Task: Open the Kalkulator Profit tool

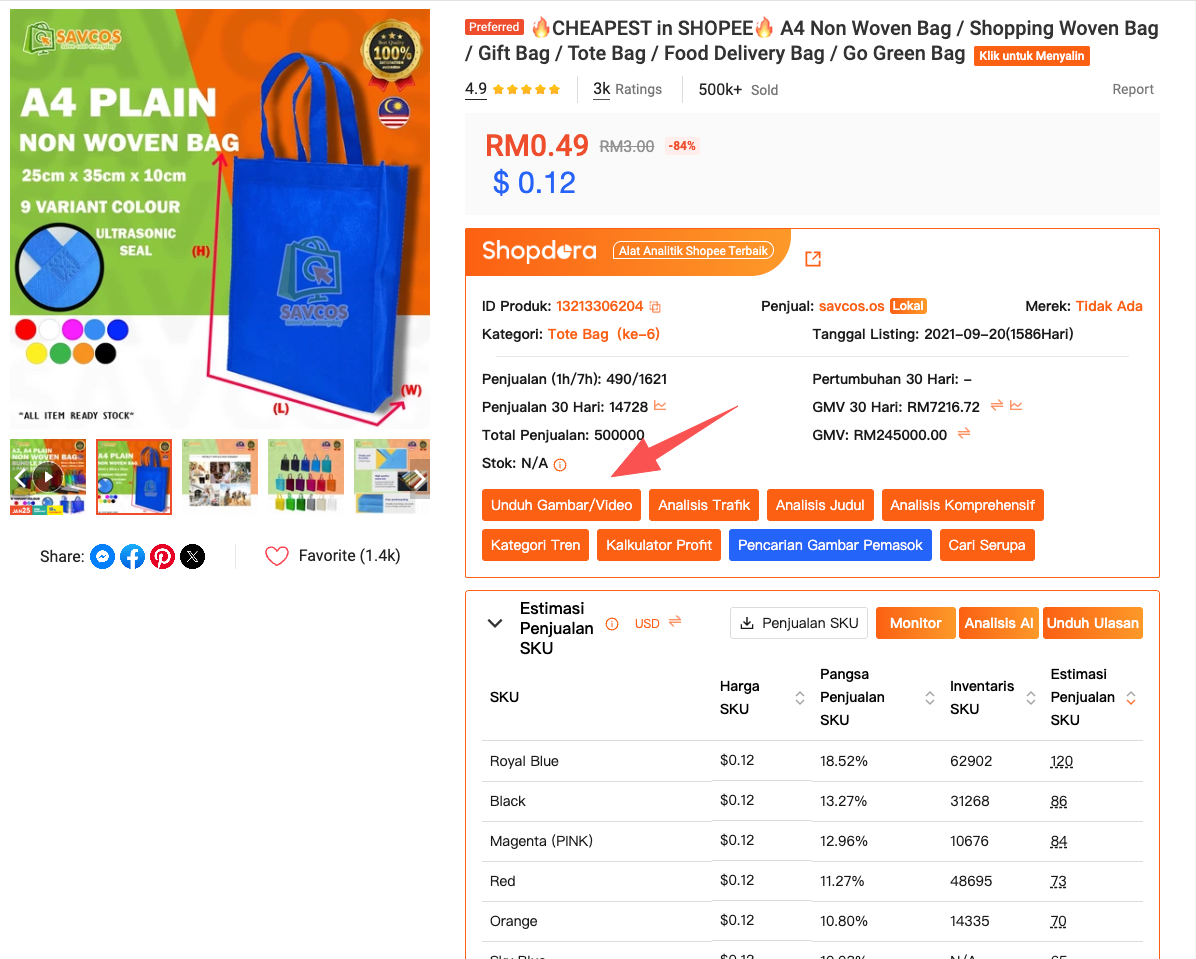Action: (659, 545)
